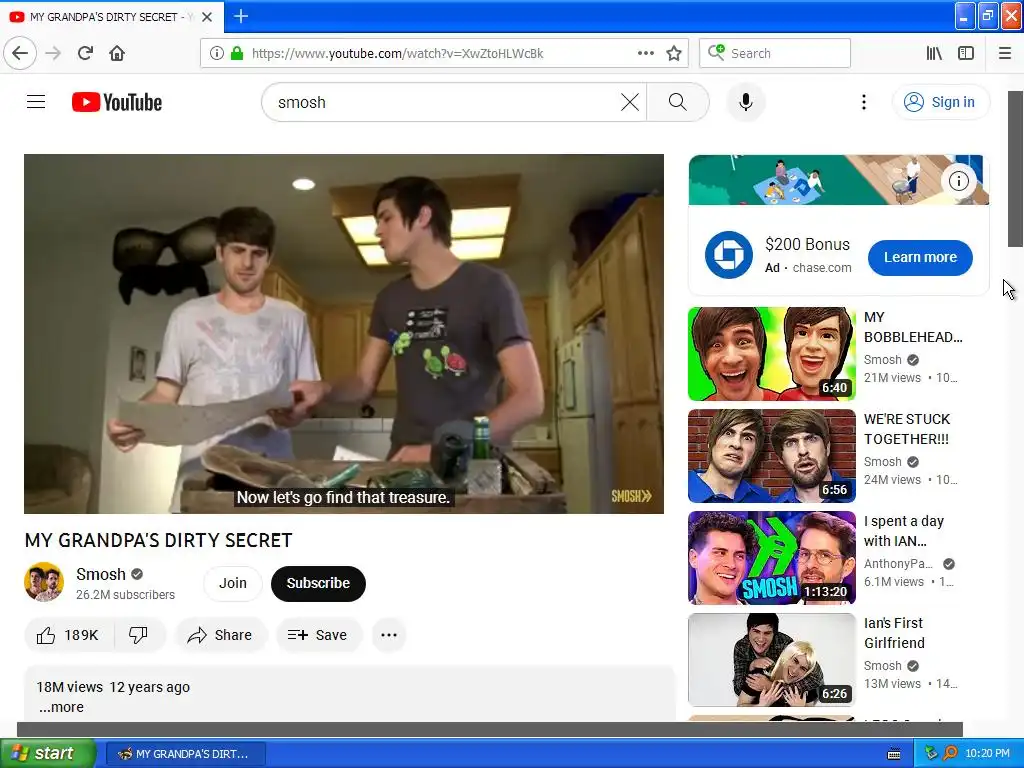This screenshot has width=1024, height=768.
Task: Open a new browser tab
Action: (x=241, y=16)
